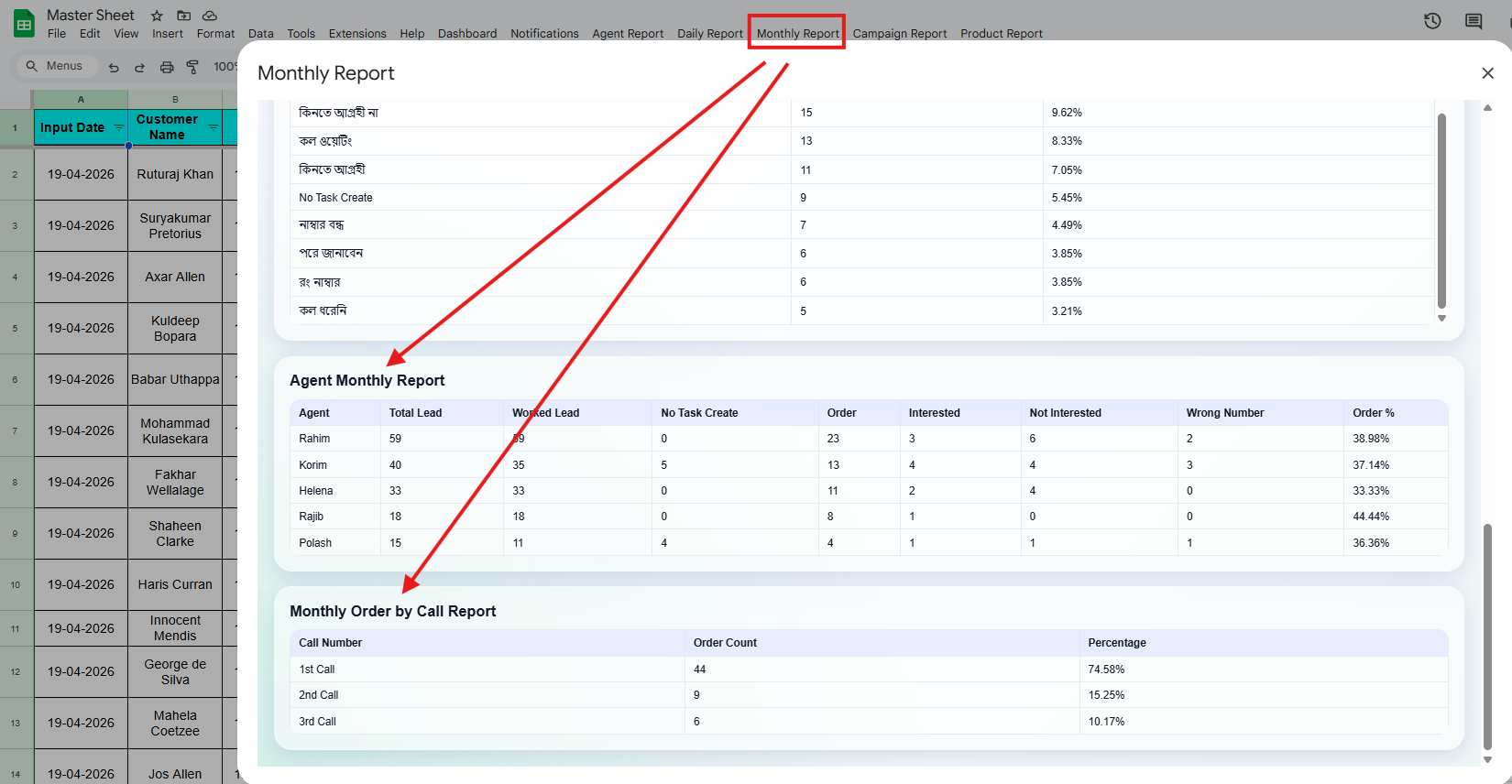Open the Edit menu
Image resolution: width=1512 pixels, height=784 pixels.
point(90,34)
